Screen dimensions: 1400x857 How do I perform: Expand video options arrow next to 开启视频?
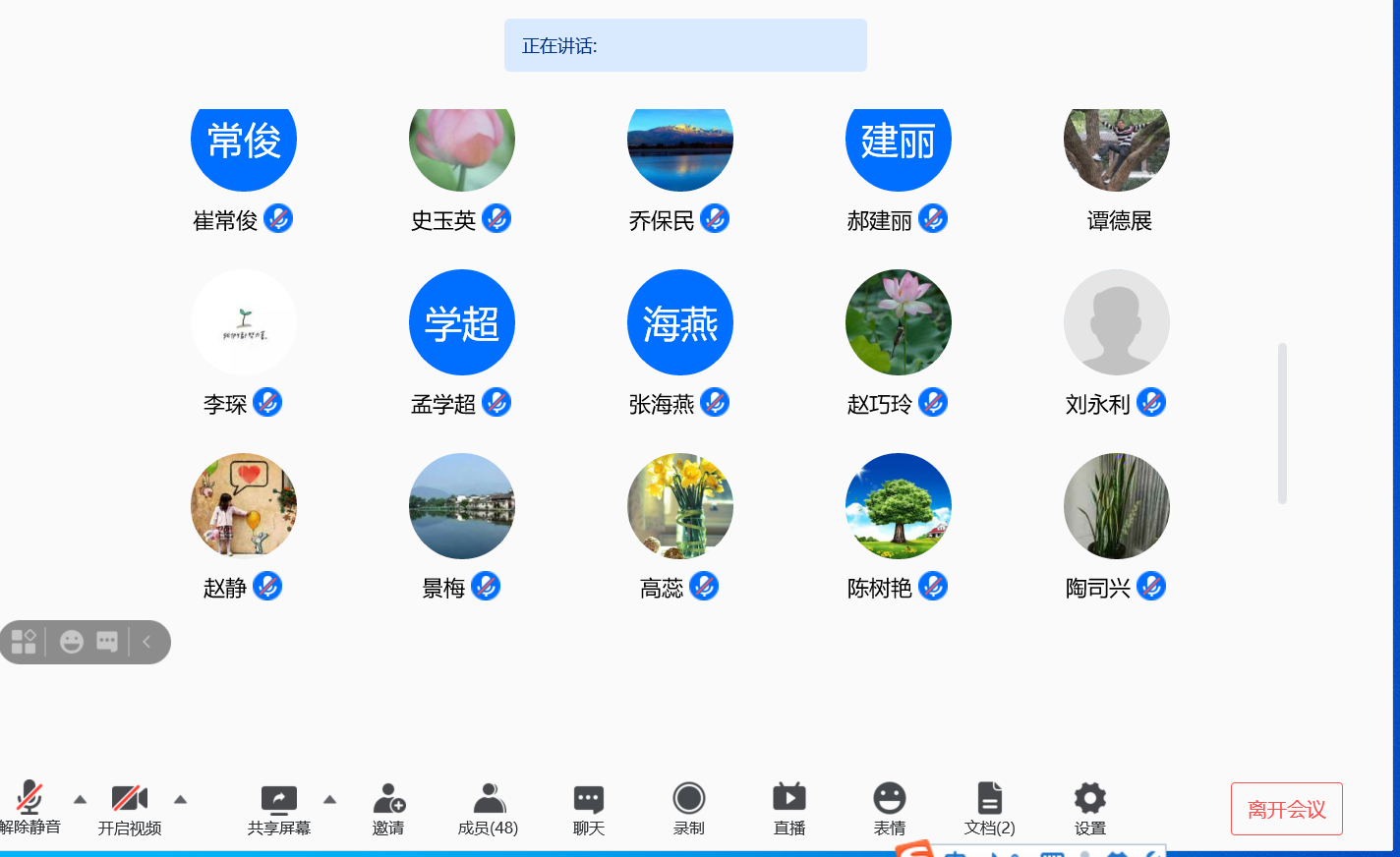tap(180, 799)
